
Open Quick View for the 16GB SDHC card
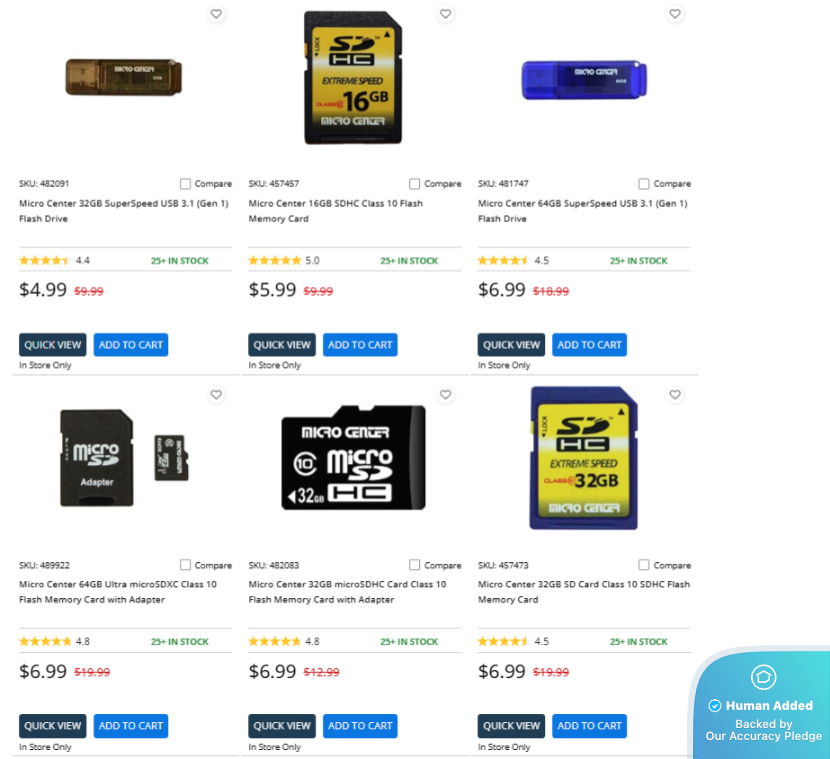282,345
